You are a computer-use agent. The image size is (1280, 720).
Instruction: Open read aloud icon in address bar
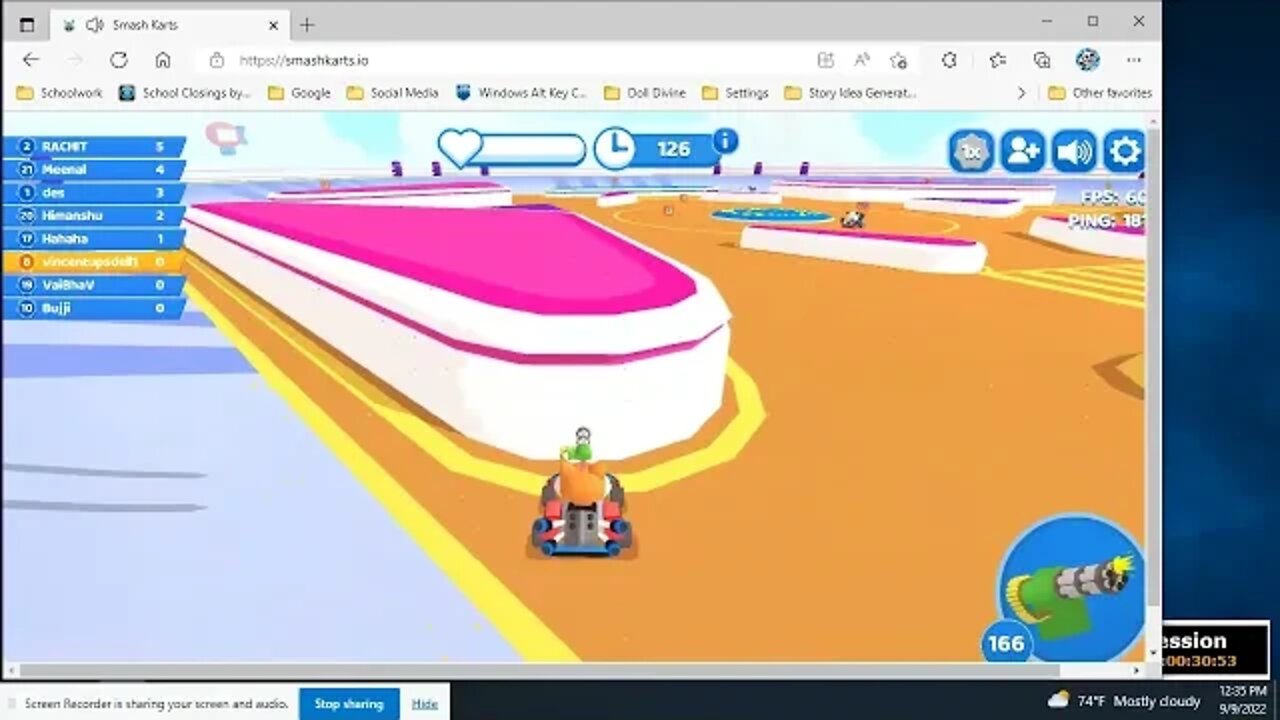[862, 60]
